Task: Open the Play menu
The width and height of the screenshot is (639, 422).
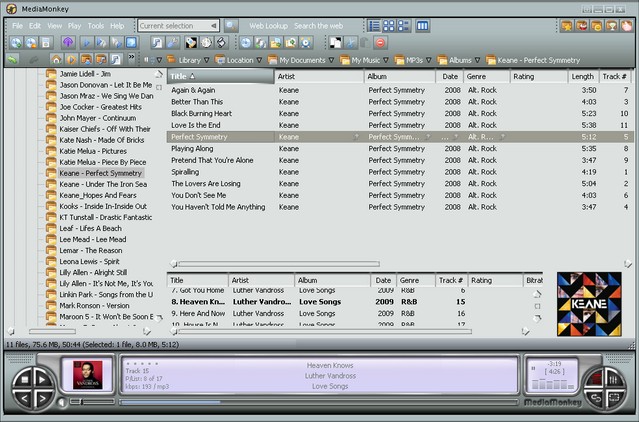Action: click(x=74, y=25)
